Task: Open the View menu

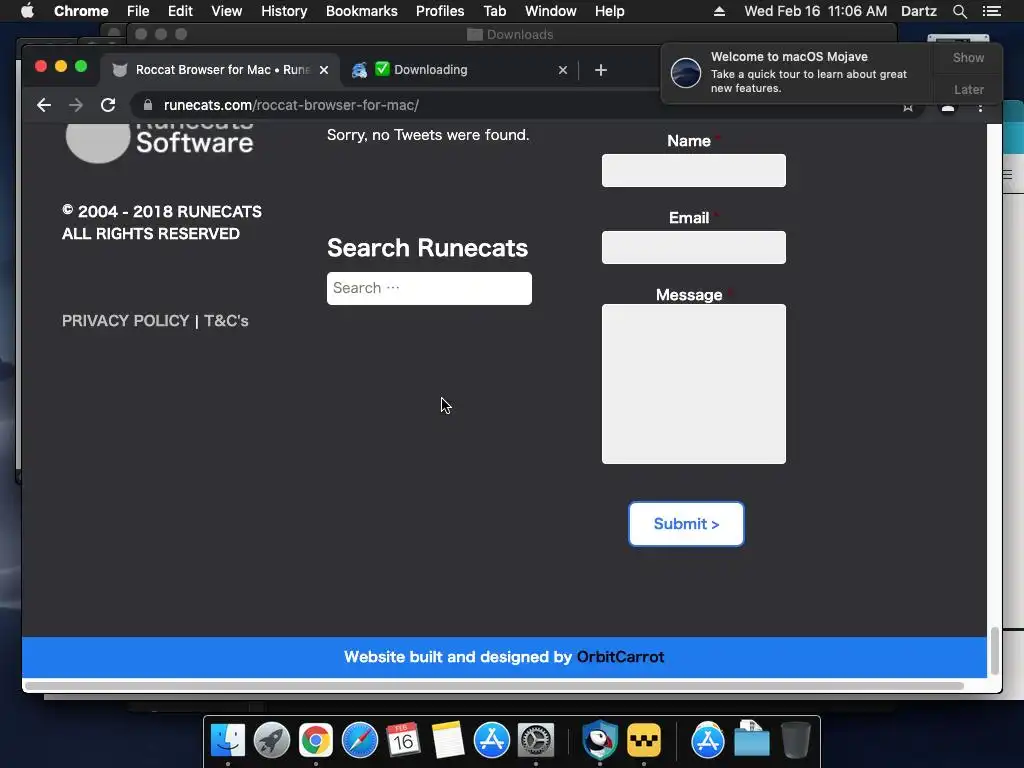Action: click(227, 11)
